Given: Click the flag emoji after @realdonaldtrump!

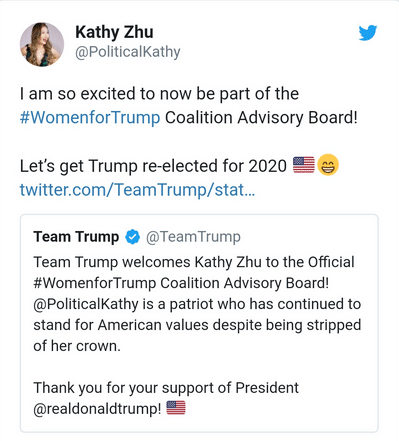Looking at the screenshot, I should pos(176,408).
